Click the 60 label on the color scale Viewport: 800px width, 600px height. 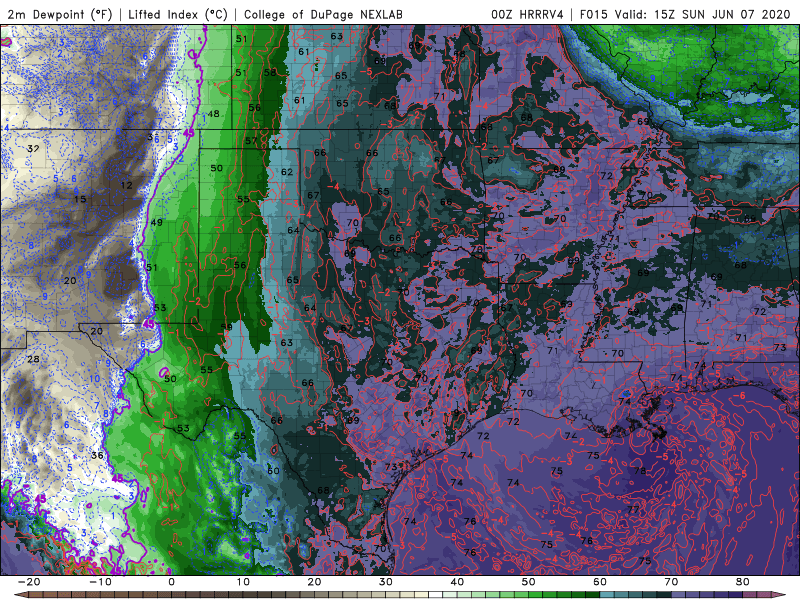point(600,582)
